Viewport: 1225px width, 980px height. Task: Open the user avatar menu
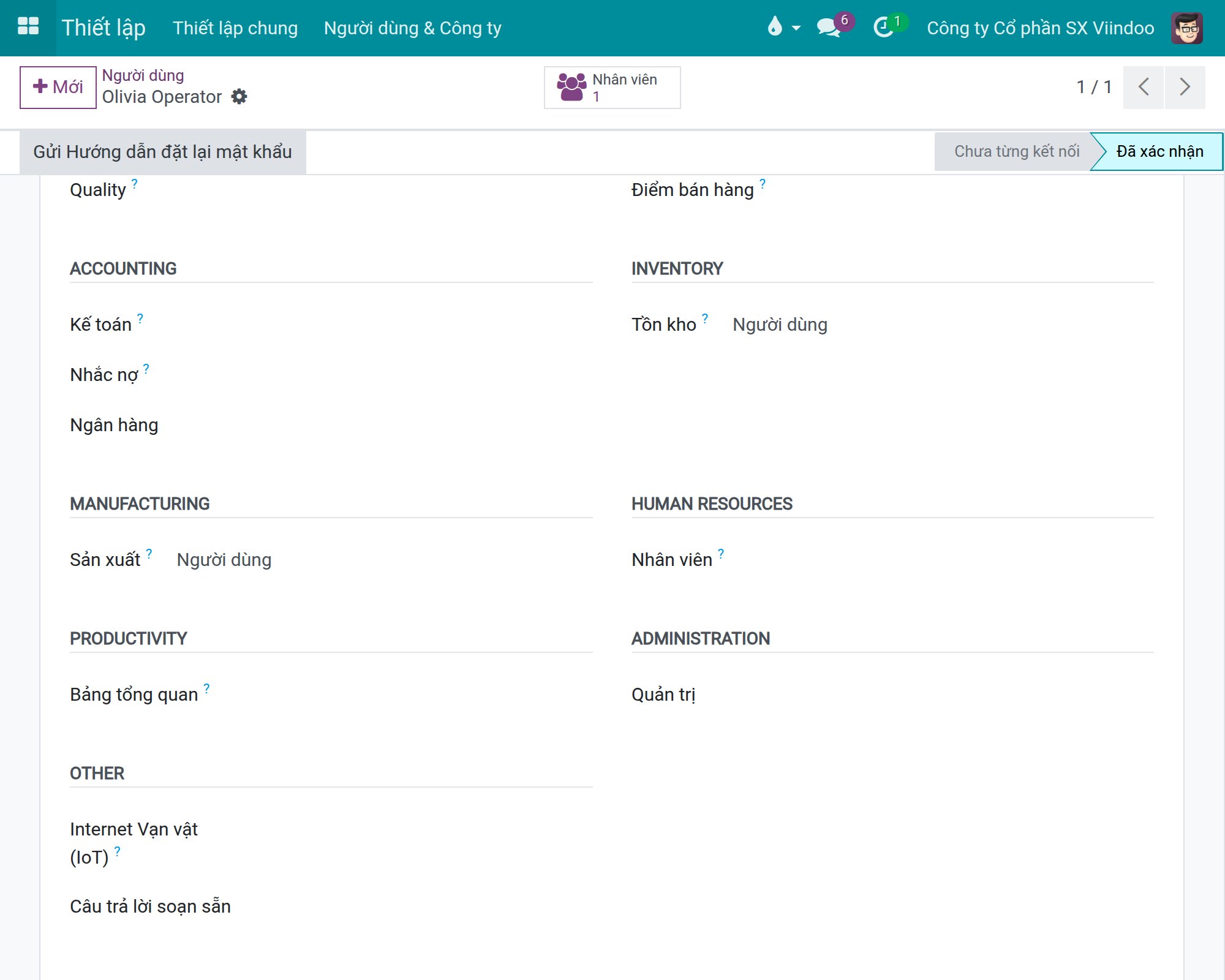[x=1187, y=28]
